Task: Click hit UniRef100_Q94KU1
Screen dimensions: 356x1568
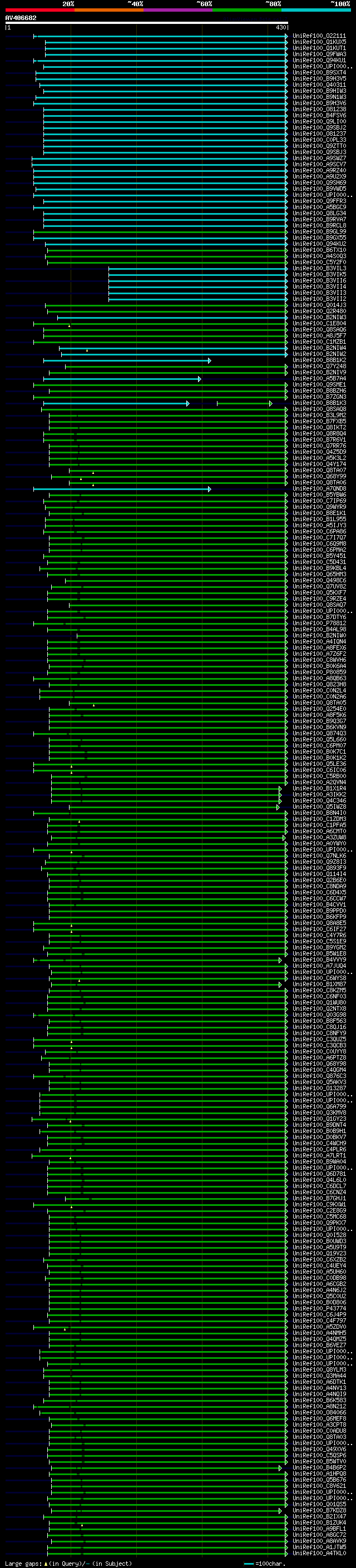Action: click(319, 60)
